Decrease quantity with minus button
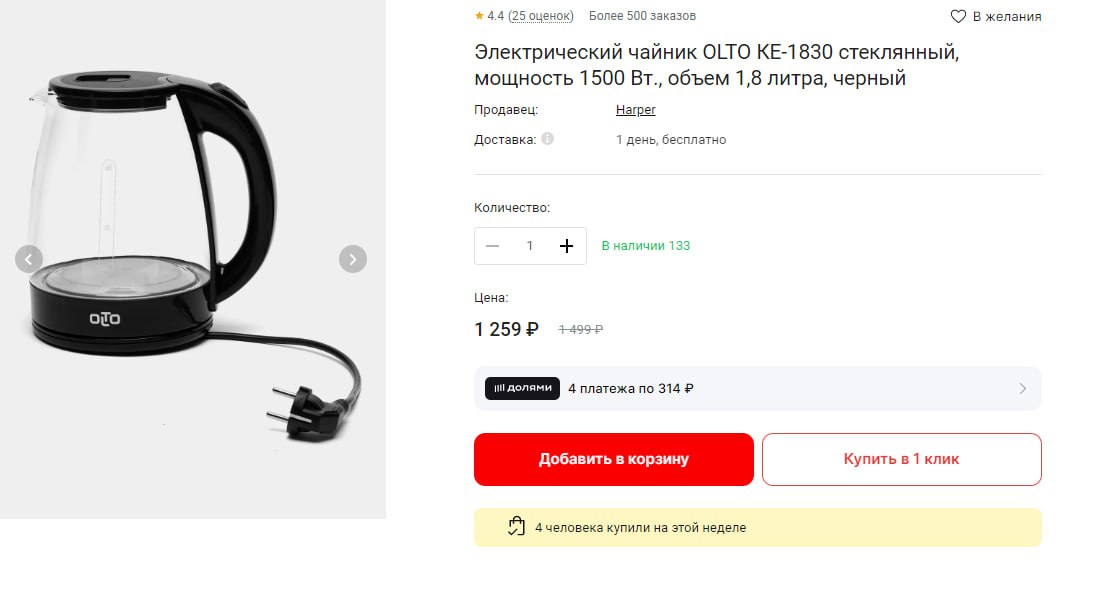The width and height of the screenshot is (1098, 598). pyautogui.click(x=492, y=246)
